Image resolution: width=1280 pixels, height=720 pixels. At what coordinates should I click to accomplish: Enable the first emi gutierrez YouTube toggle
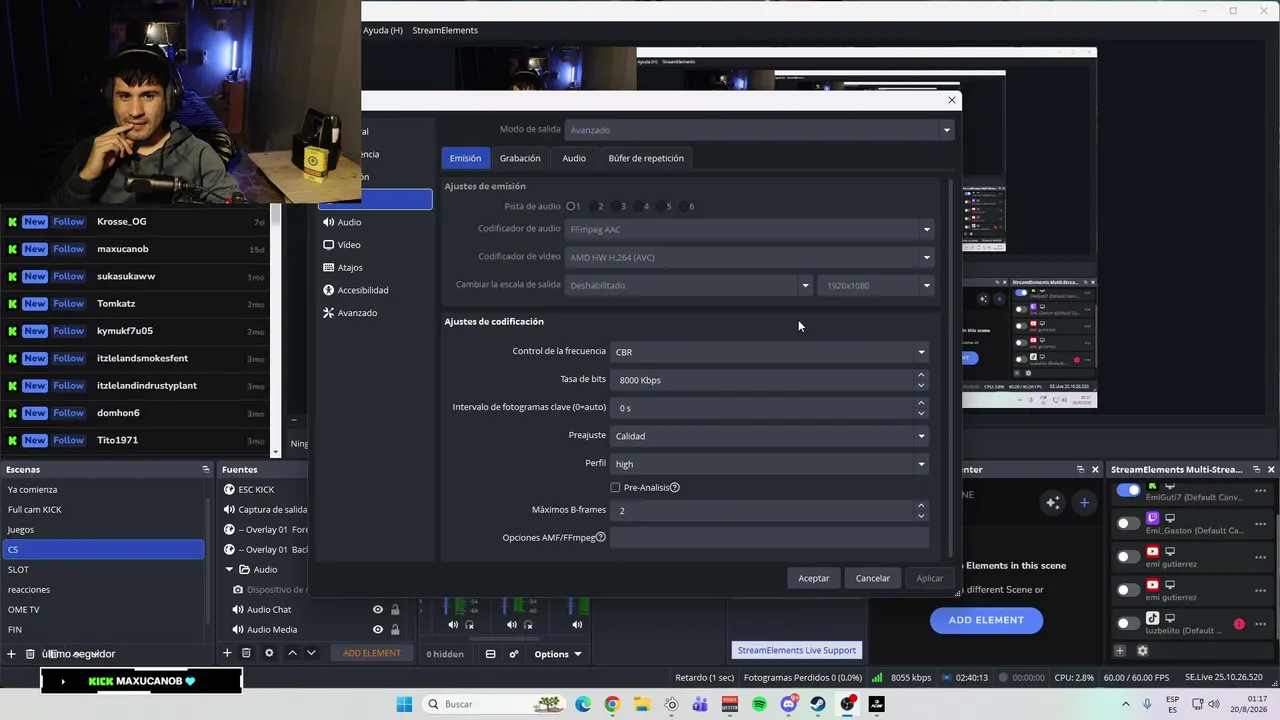click(x=1128, y=556)
